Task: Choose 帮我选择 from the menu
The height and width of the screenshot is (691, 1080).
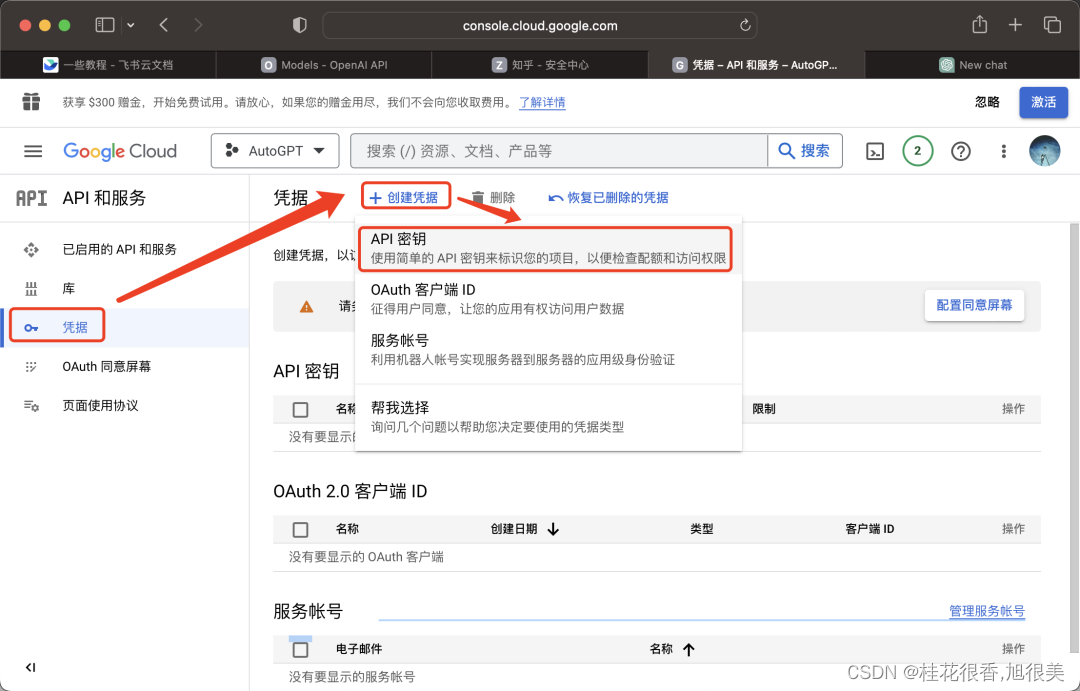Action: (x=548, y=417)
